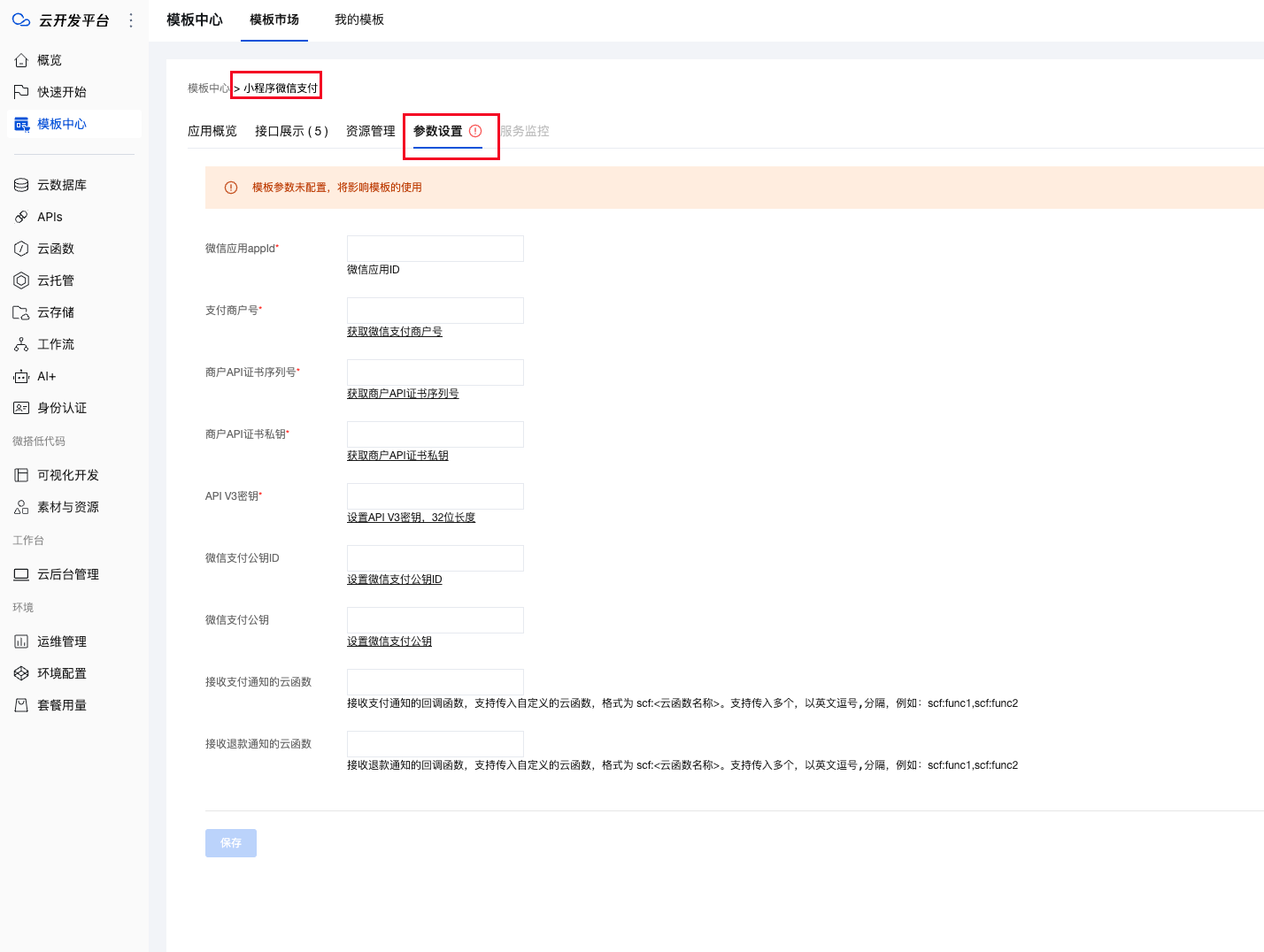Screen dimensions: 1264x952
Task: Click the 模板中心 breadcrumb link
Action: [209, 88]
